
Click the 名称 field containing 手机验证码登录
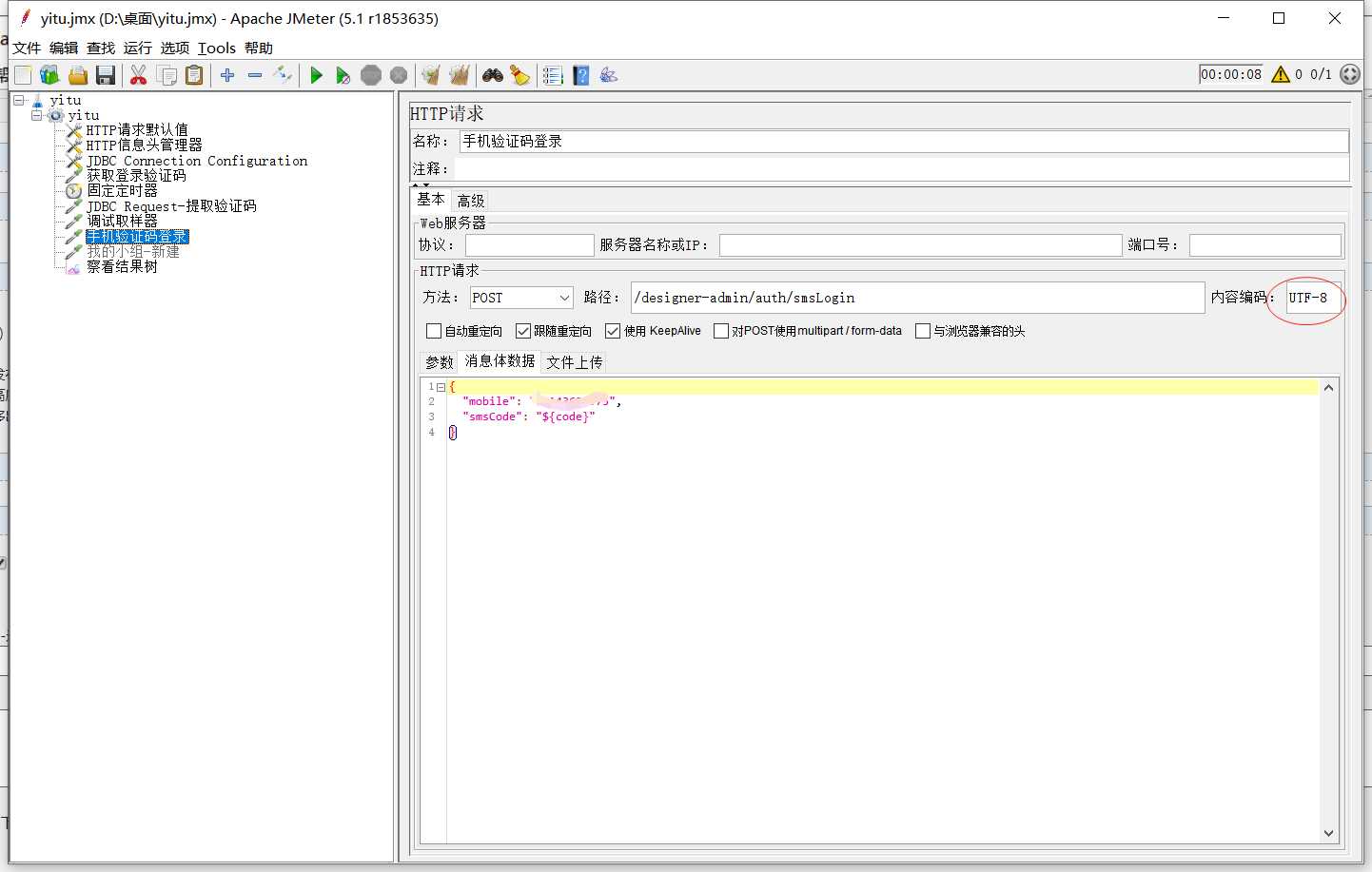904,141
